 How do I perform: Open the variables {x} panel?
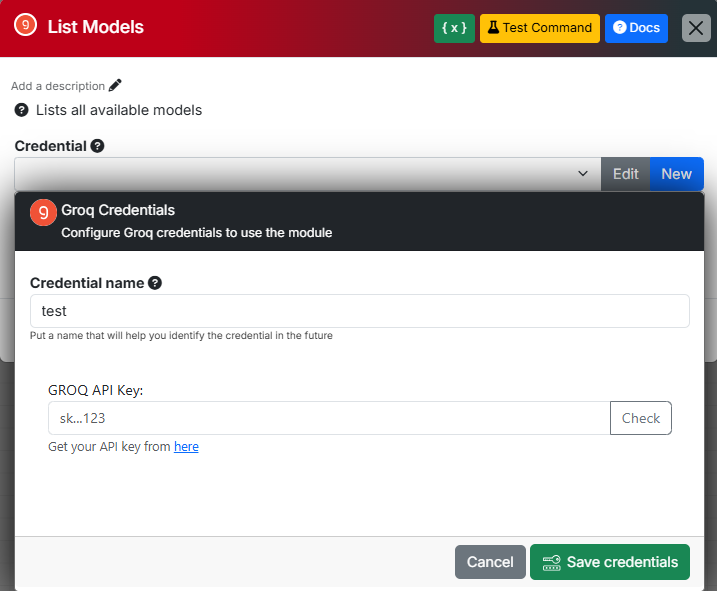454,28
